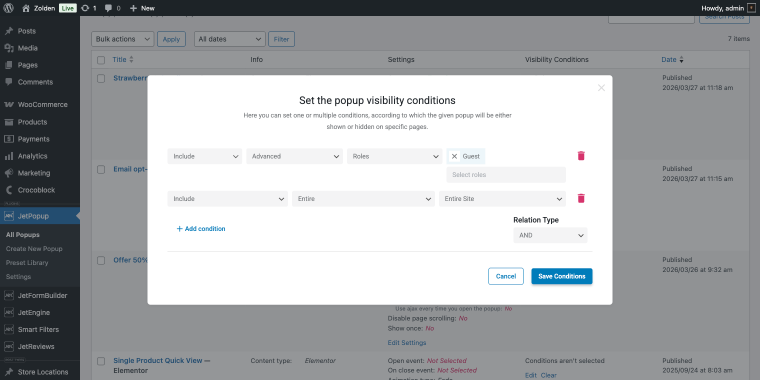Viewport: 760px width, 380px height.
Task: Click the Cancel button in dialog
Action: (x=506, y=276)
